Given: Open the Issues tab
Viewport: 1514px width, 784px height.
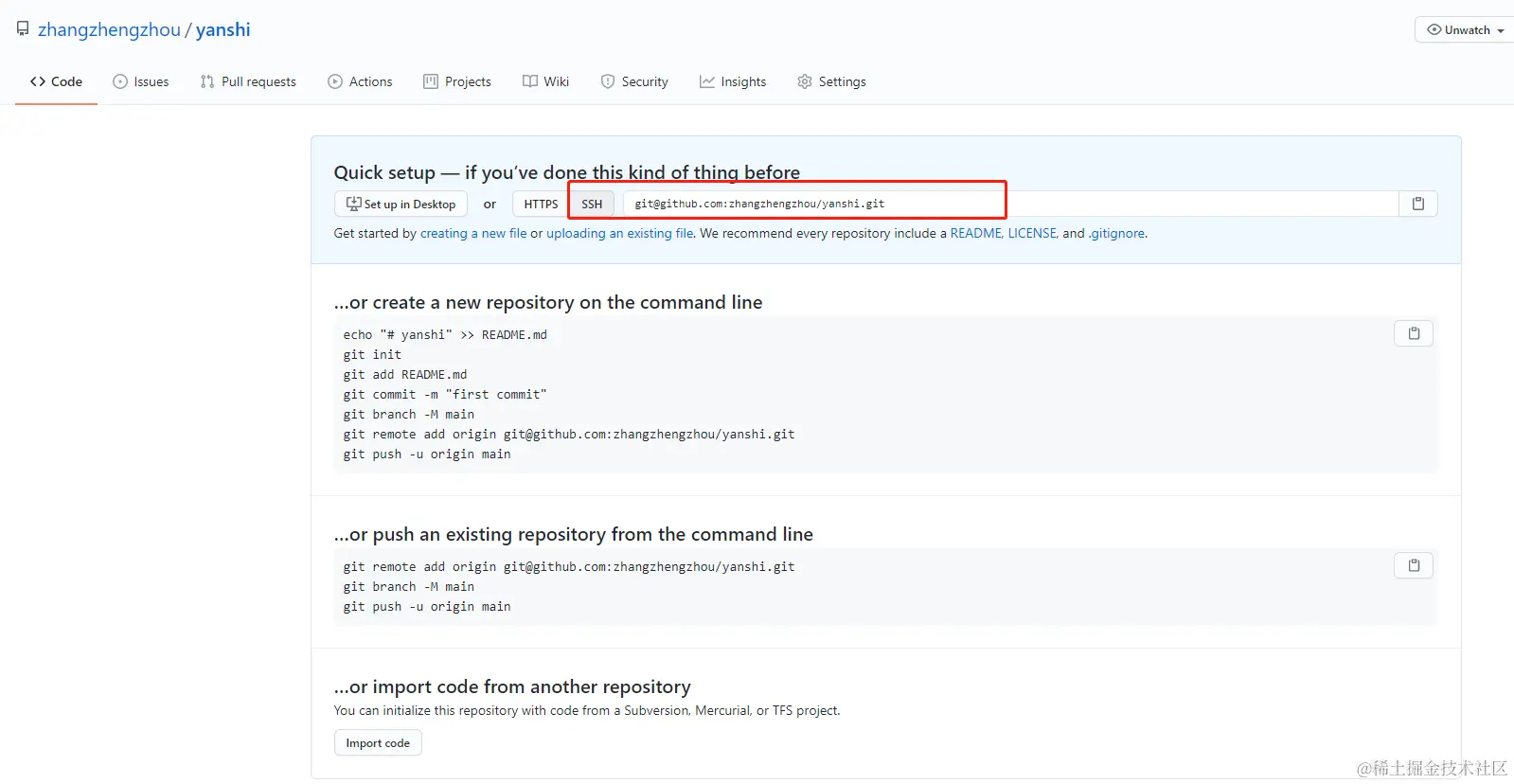Looking at the screenshot, I should (141, 81).
